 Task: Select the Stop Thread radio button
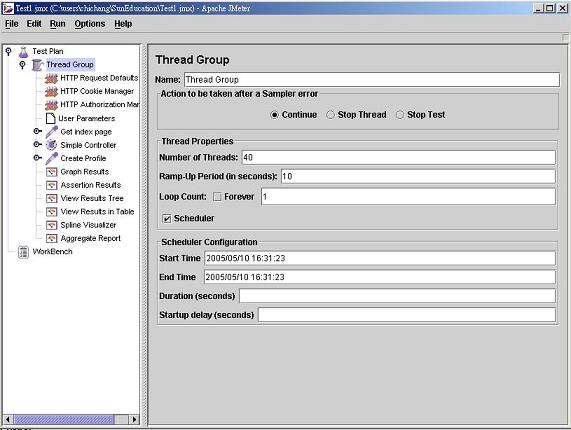(x=330, y=115)
